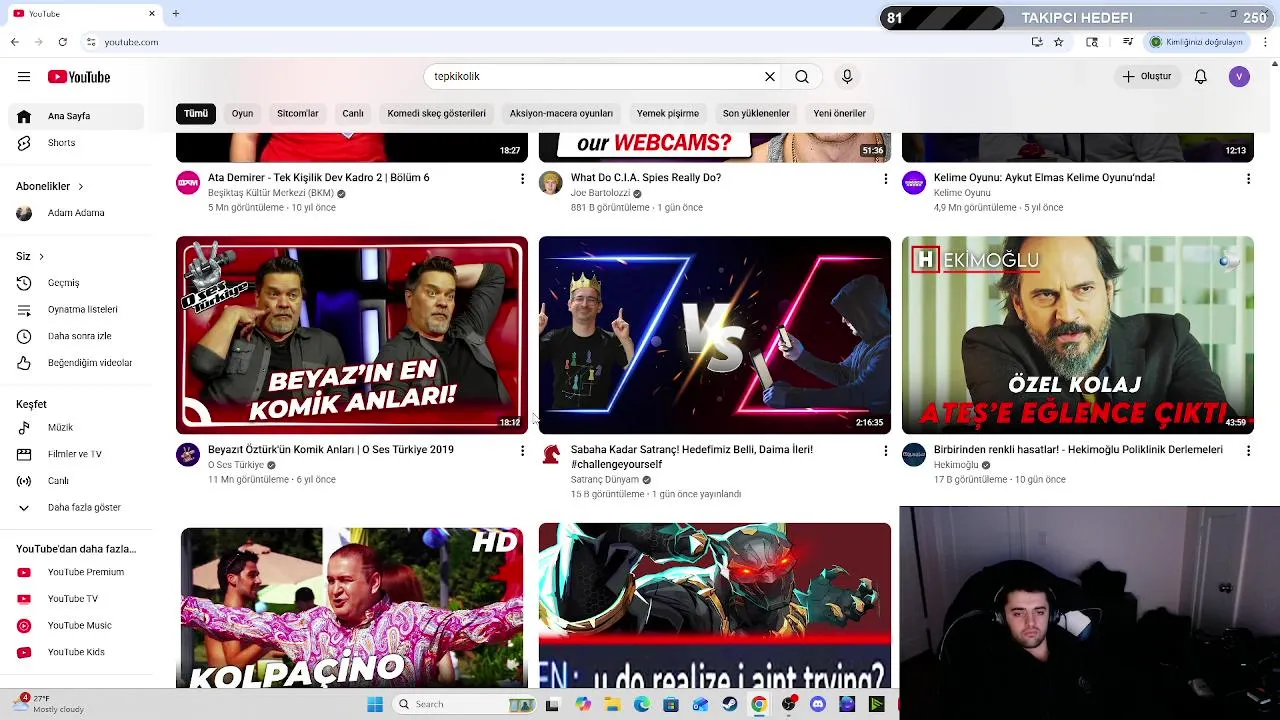1280x720 pixels.
Task: Open the O Ses Türkiye channel avatar
Action: click(x=188, y=455)
